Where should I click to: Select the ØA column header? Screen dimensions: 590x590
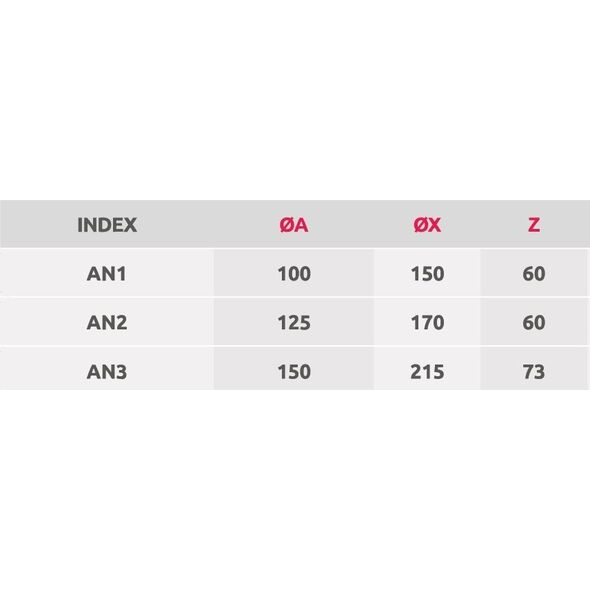coord(294,225)
